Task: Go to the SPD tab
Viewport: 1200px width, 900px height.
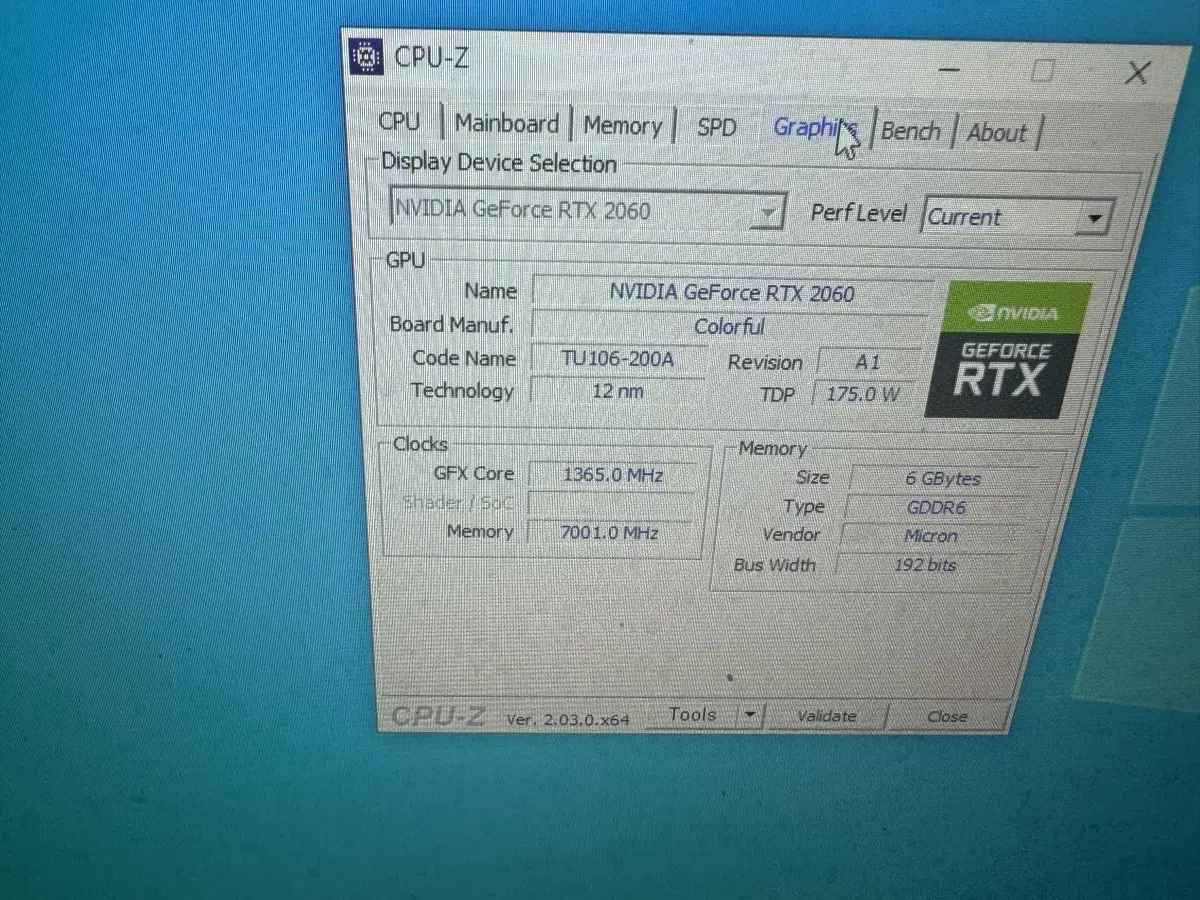Action: (x=716, y=127)
